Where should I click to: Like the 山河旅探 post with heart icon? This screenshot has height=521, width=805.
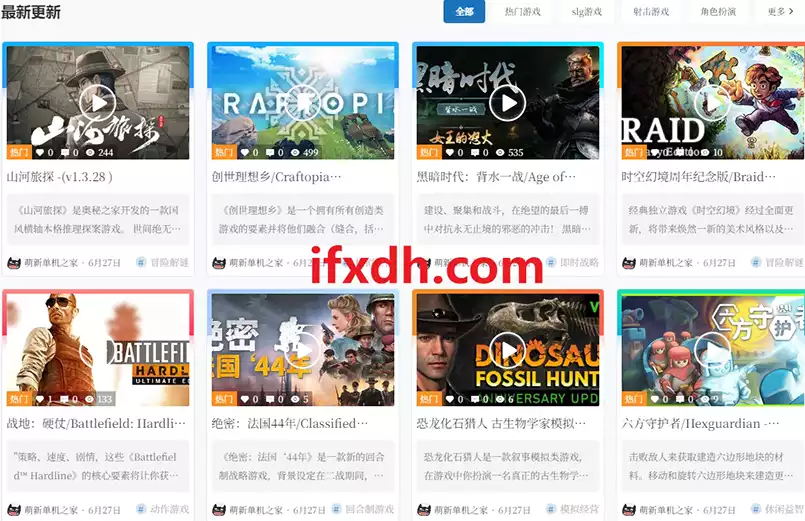[40, 152]
